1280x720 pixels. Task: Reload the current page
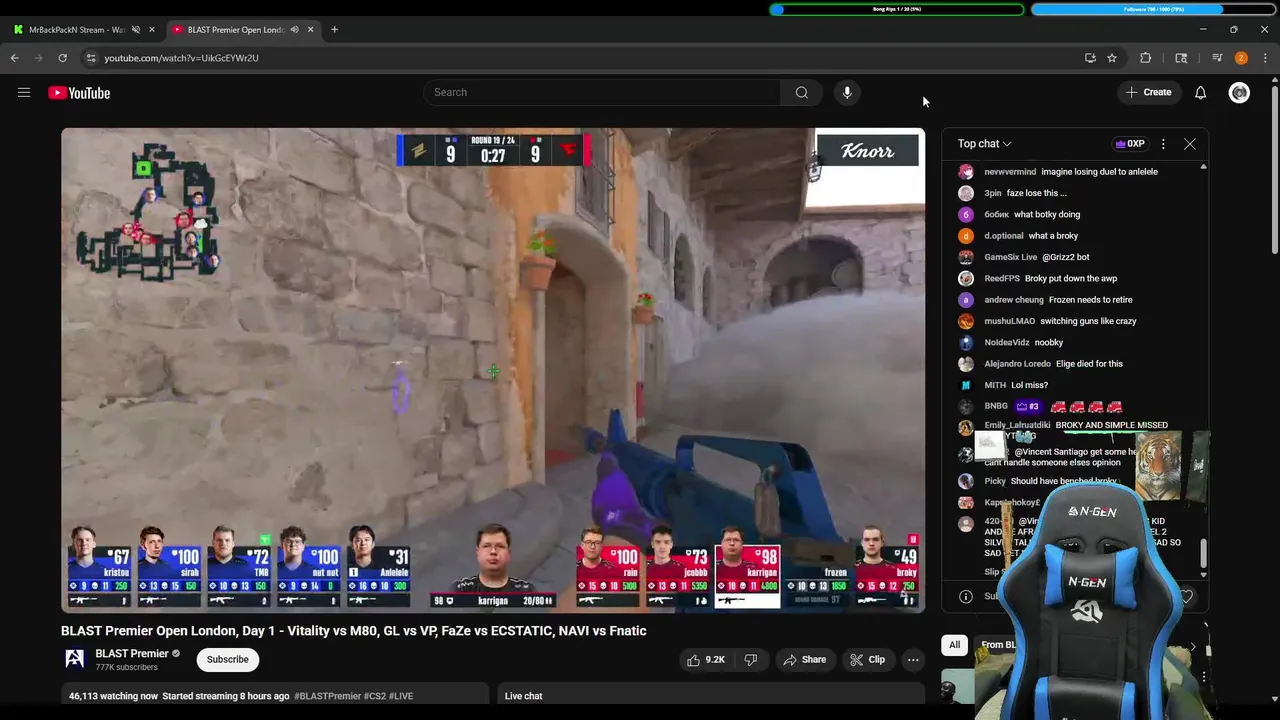click(x=62, y=58)
